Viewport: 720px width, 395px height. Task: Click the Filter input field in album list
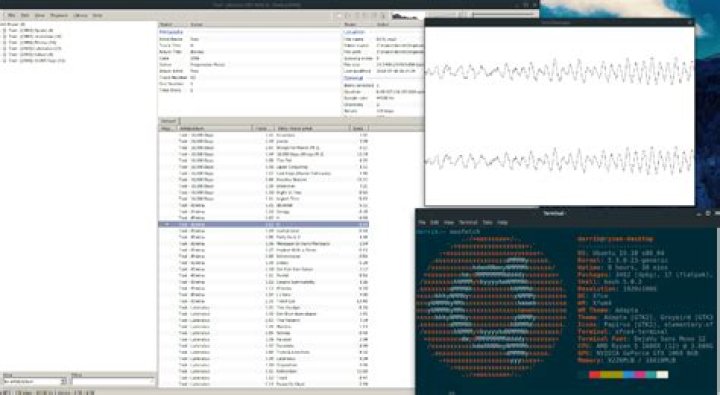coord(113,381)
